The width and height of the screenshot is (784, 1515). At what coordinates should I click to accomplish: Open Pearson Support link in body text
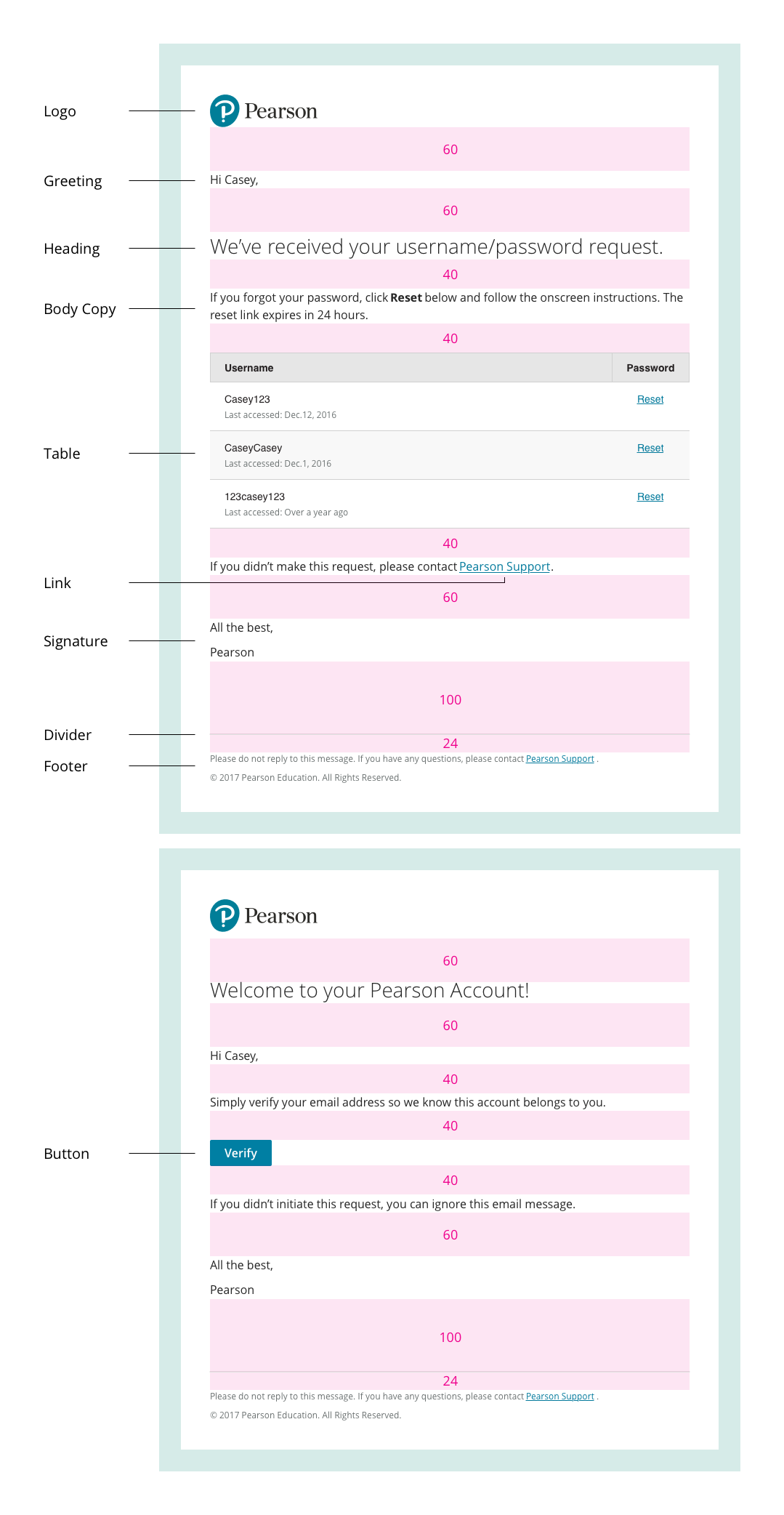pyautogui.click(x=504, y=566)
